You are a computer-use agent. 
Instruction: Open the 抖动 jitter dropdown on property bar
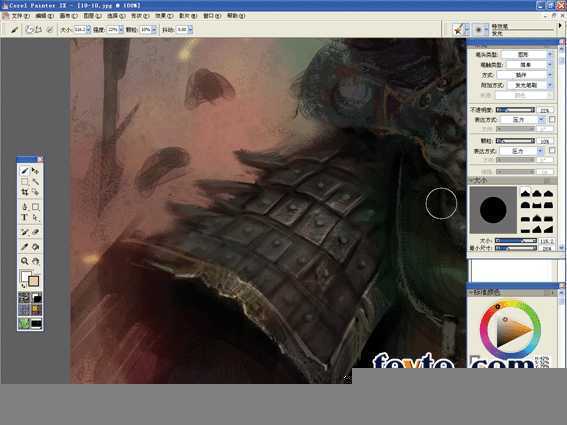(190, 30)
